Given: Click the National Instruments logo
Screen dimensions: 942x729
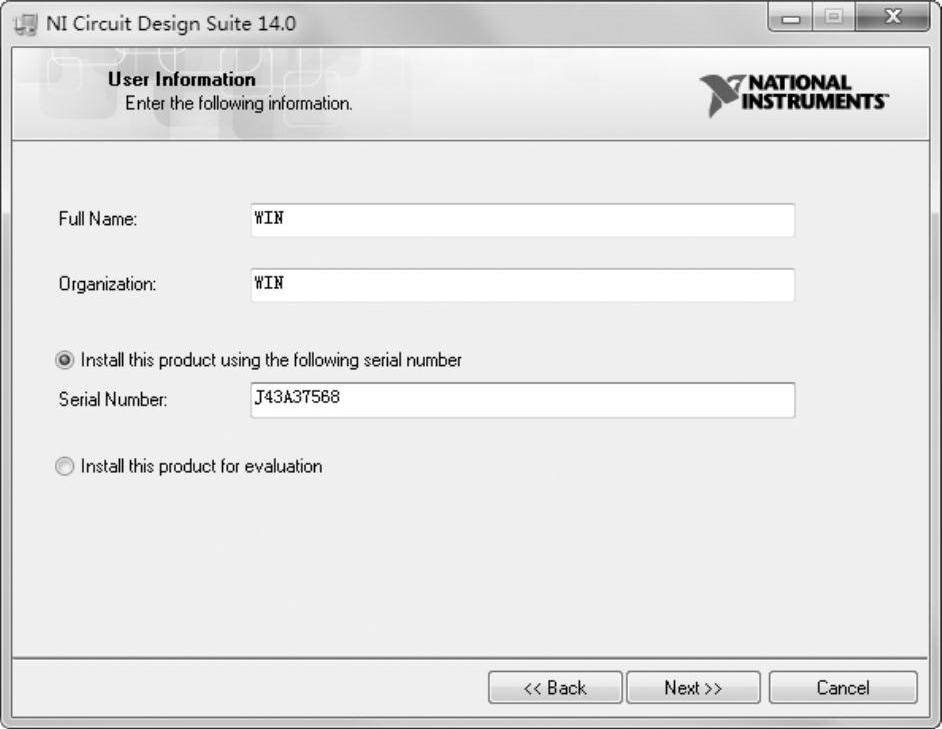Looking at the screenshot, I should [x=794, y=94].
